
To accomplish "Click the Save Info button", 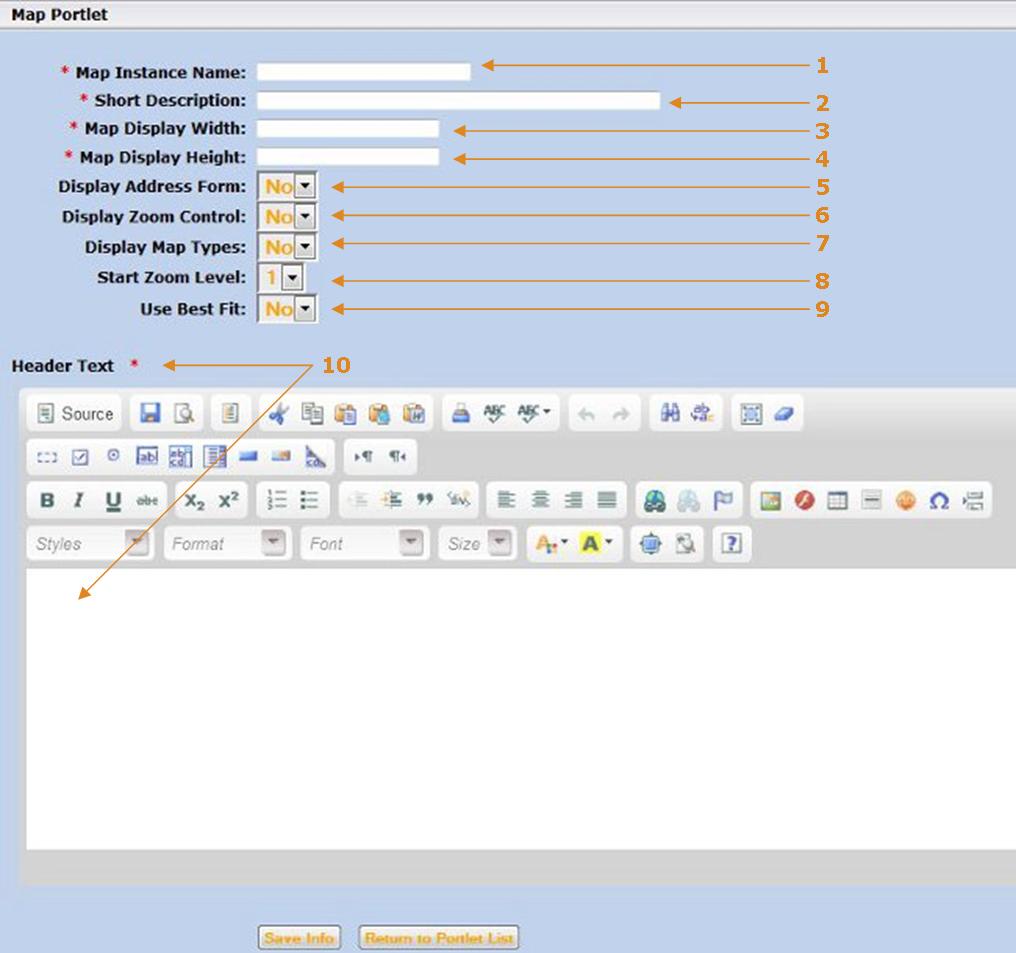I will [x=299, y=938].
